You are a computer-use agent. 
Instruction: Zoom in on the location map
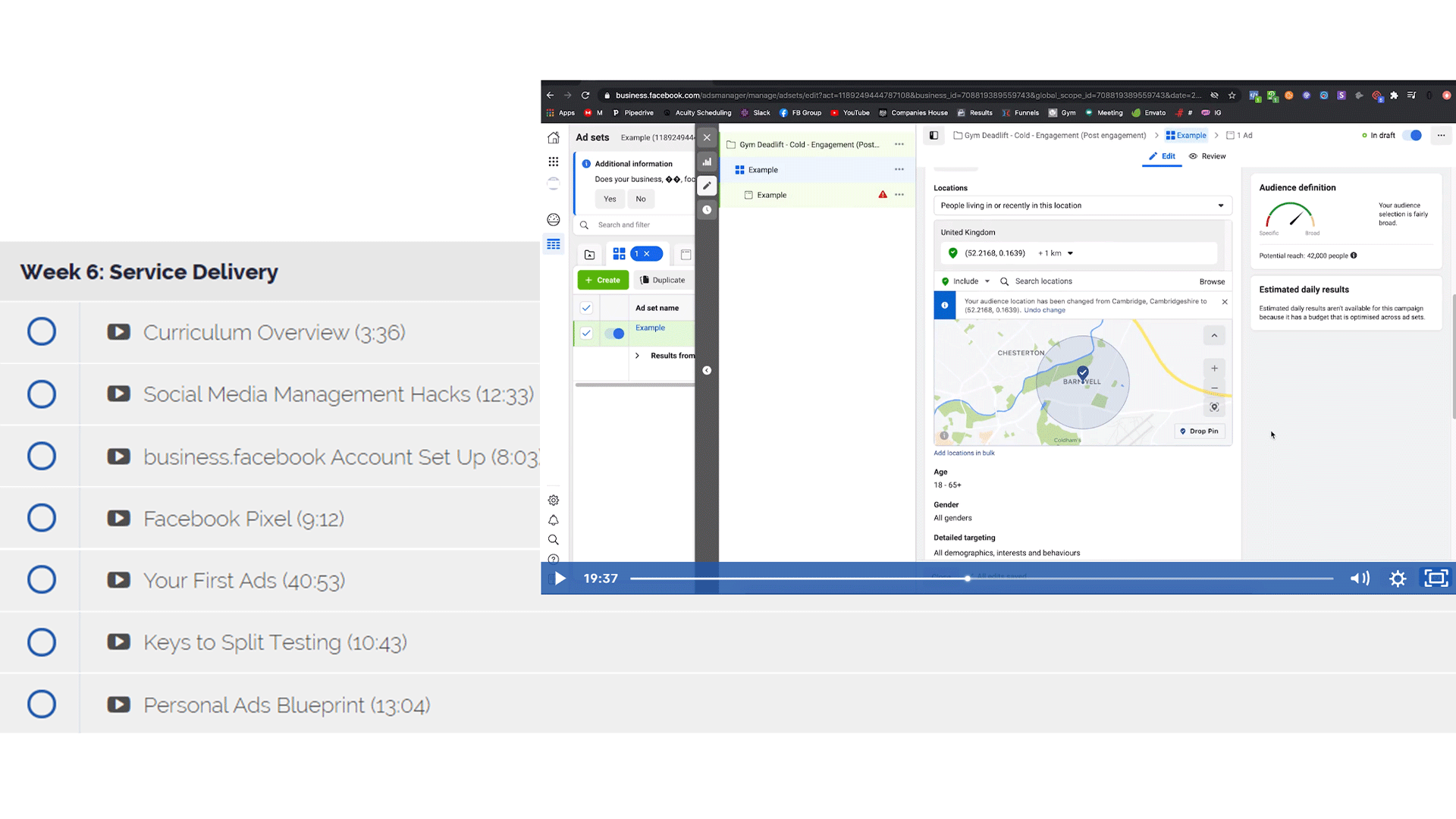(1214, 369)
